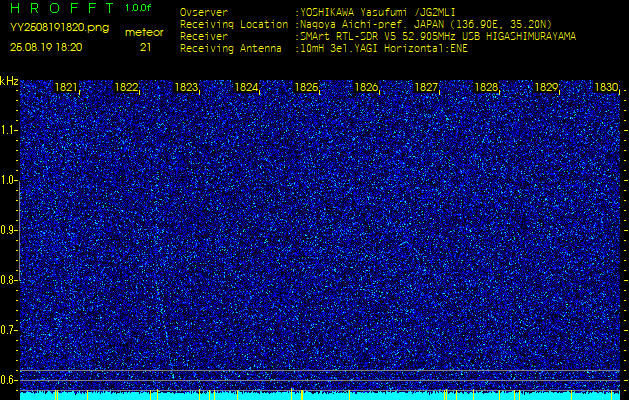Viewport: 629px width, 400px height.
Task: Click the 1830 time marker
Action: coord(606,87)
